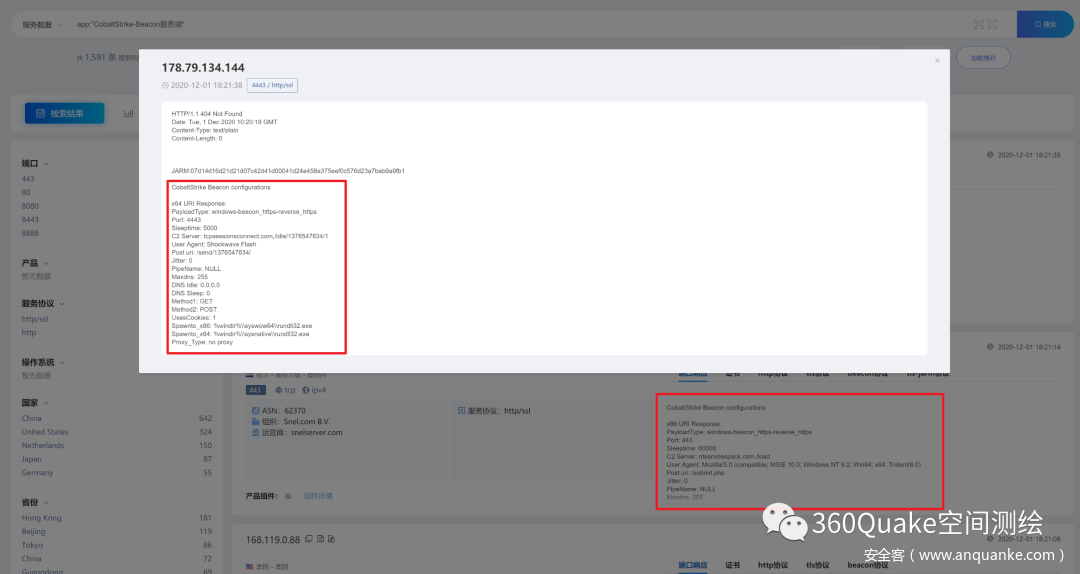This screenshot has height=574, width=1080.
Task: Filter results by province Hong Kong
Action: [41, 517]
